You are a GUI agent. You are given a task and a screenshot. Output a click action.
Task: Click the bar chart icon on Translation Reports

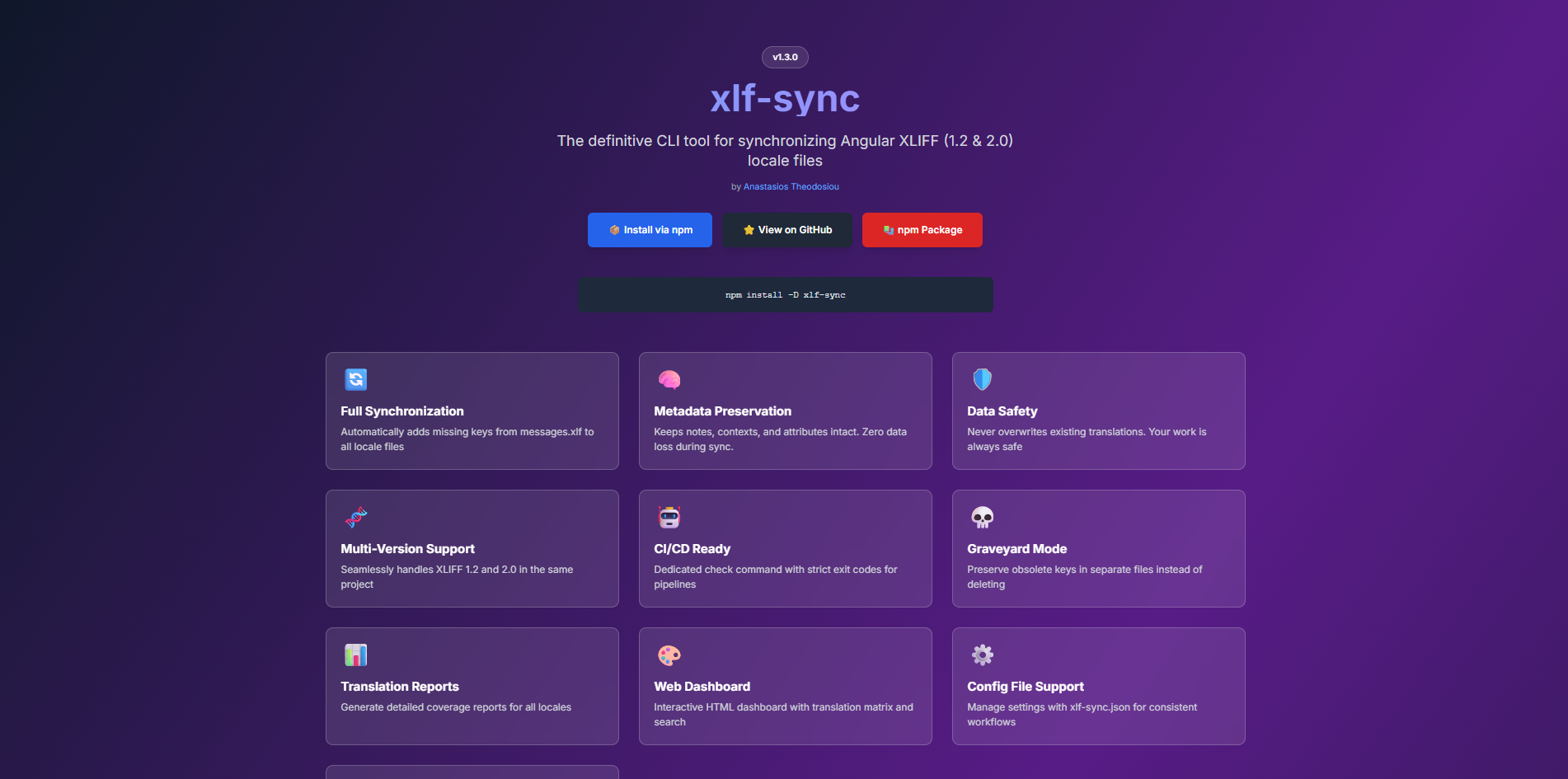point(354,655)
